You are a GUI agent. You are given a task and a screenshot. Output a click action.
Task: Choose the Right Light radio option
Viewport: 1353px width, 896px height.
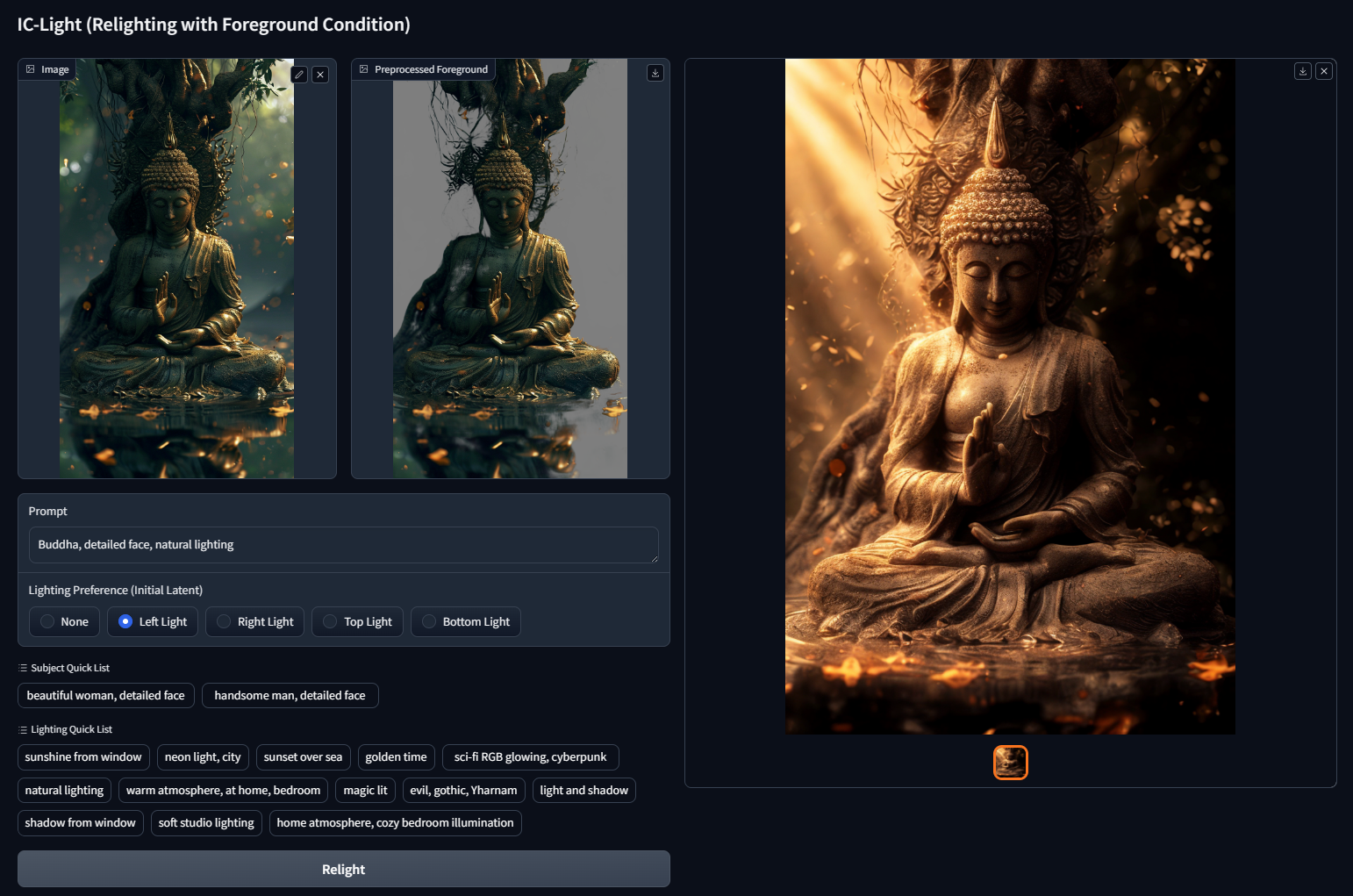click(254, 621)
